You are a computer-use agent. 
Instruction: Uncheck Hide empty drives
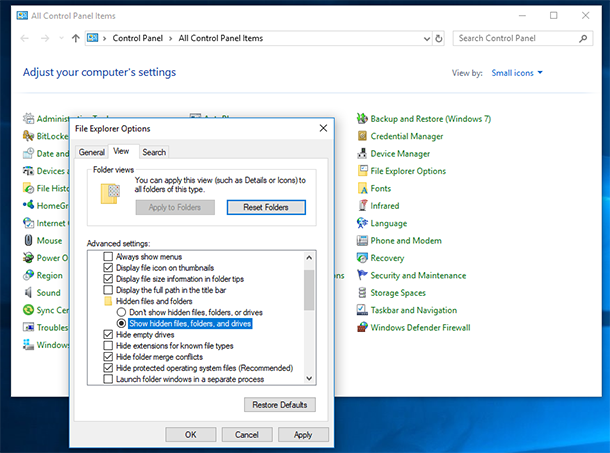coord(108,334)
